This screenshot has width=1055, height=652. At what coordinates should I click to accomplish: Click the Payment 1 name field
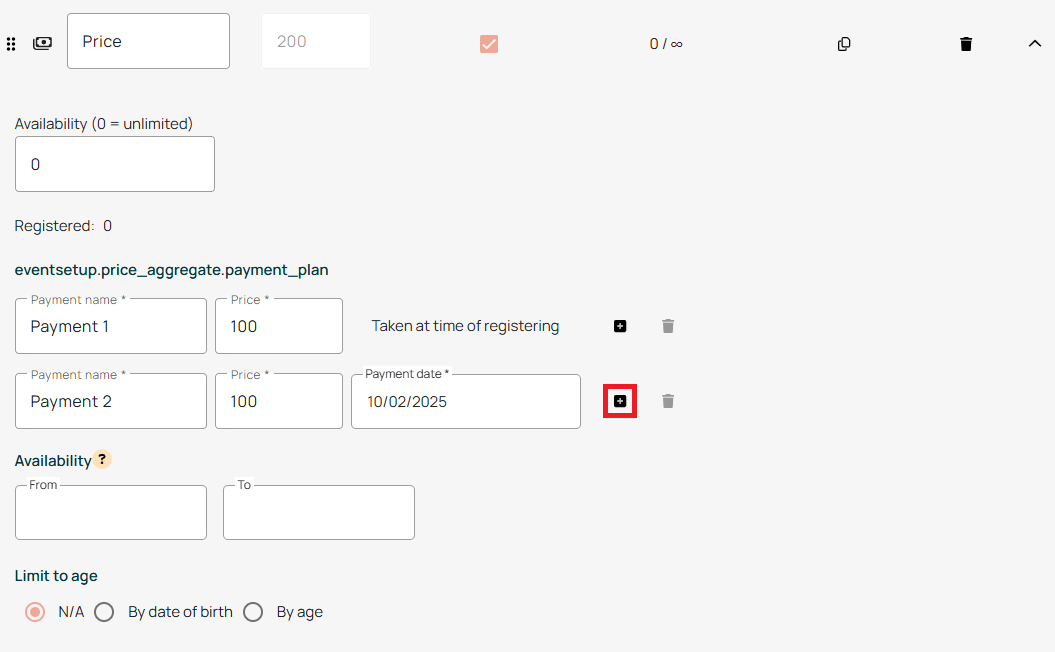point(111,327)
